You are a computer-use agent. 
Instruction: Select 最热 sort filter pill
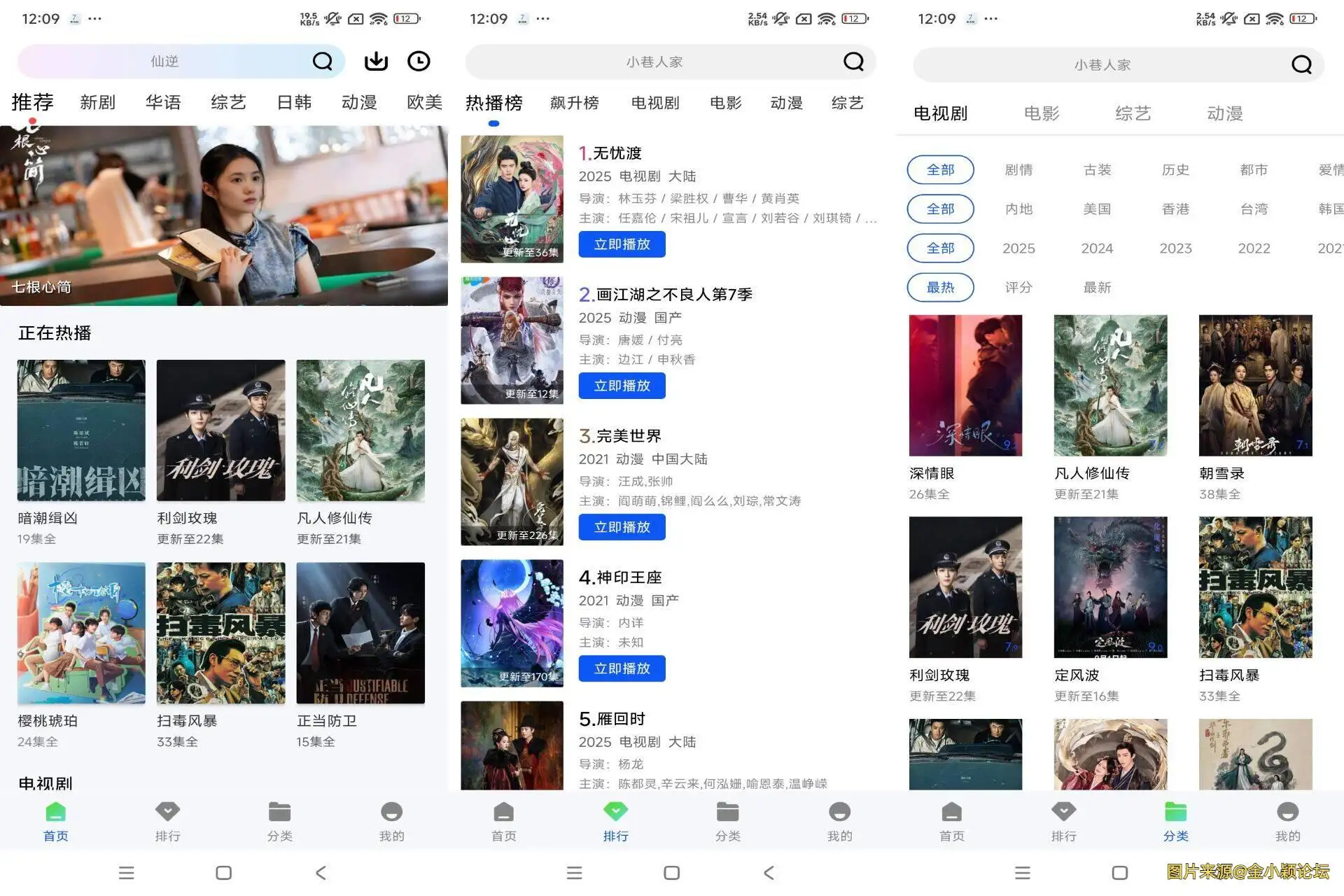tap(940, 287)
